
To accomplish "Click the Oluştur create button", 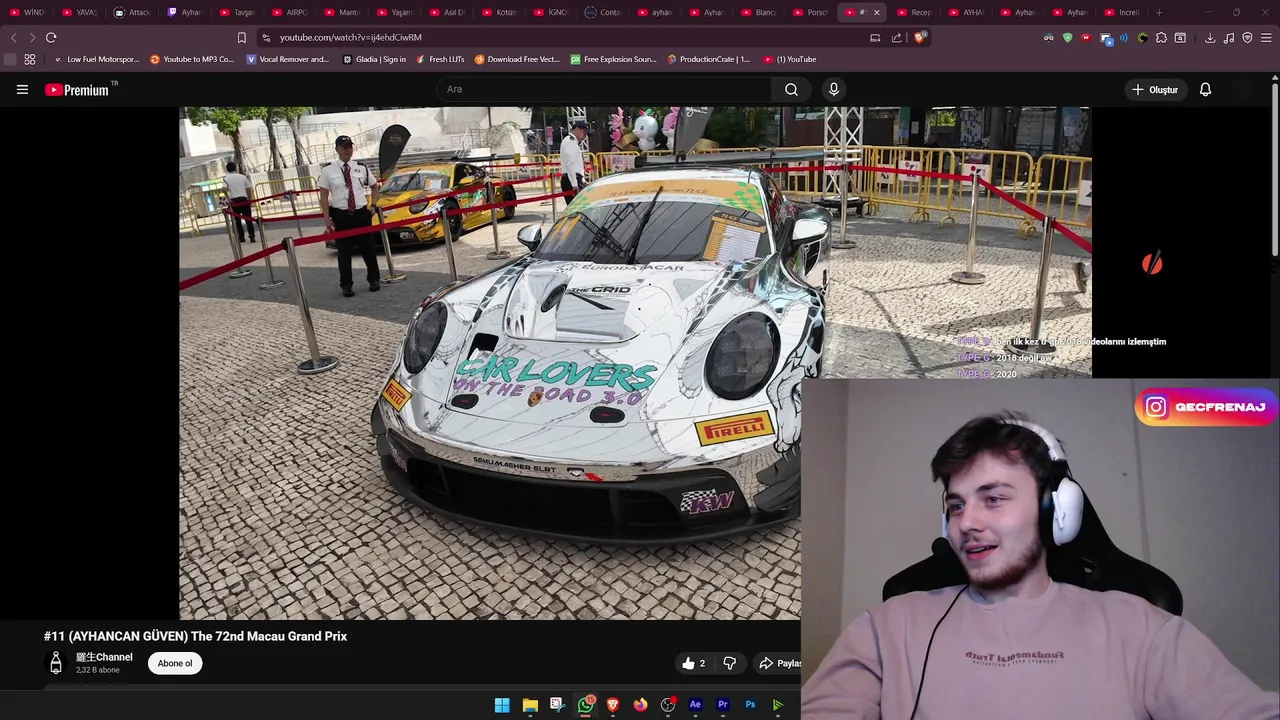I will [x=1155, y=90].
